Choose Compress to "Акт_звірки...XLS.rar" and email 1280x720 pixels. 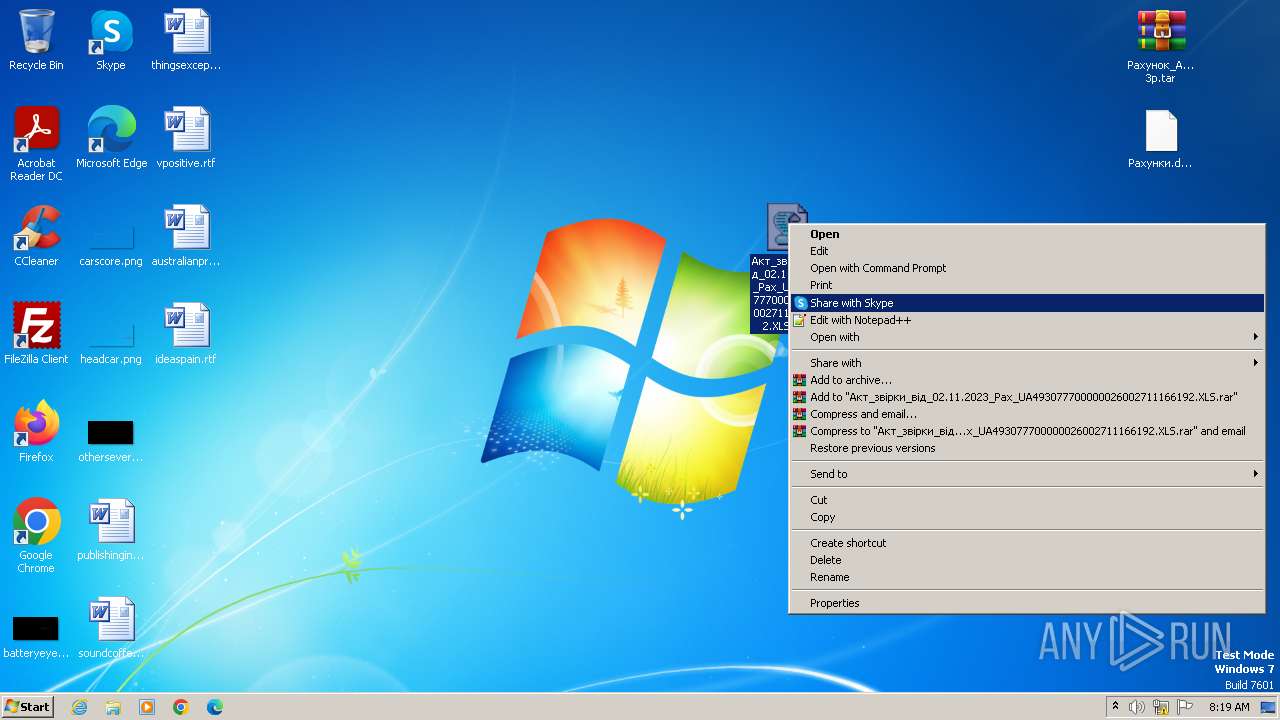click(1026, 431)
